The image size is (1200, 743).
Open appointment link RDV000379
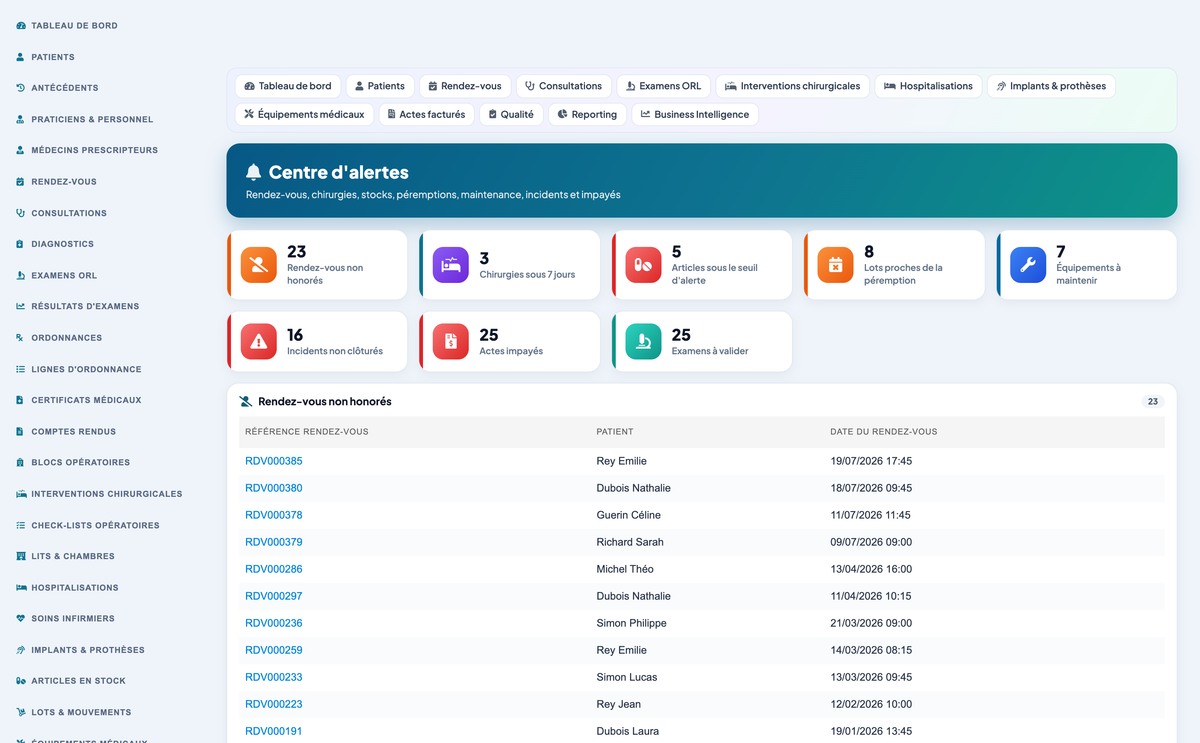click(x=274, y=542)
